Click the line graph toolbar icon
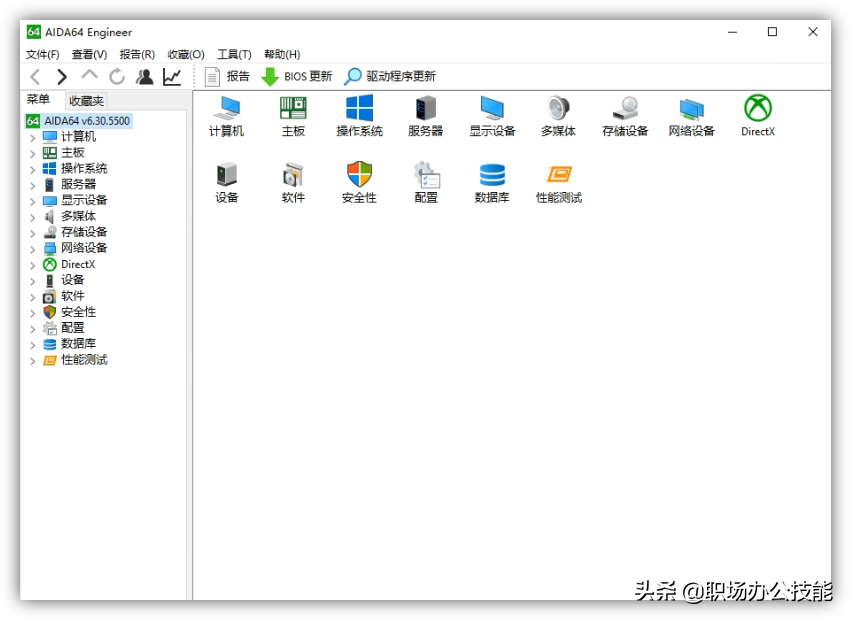The height and width of the screenshot is (620, 851). coord(172,77)
